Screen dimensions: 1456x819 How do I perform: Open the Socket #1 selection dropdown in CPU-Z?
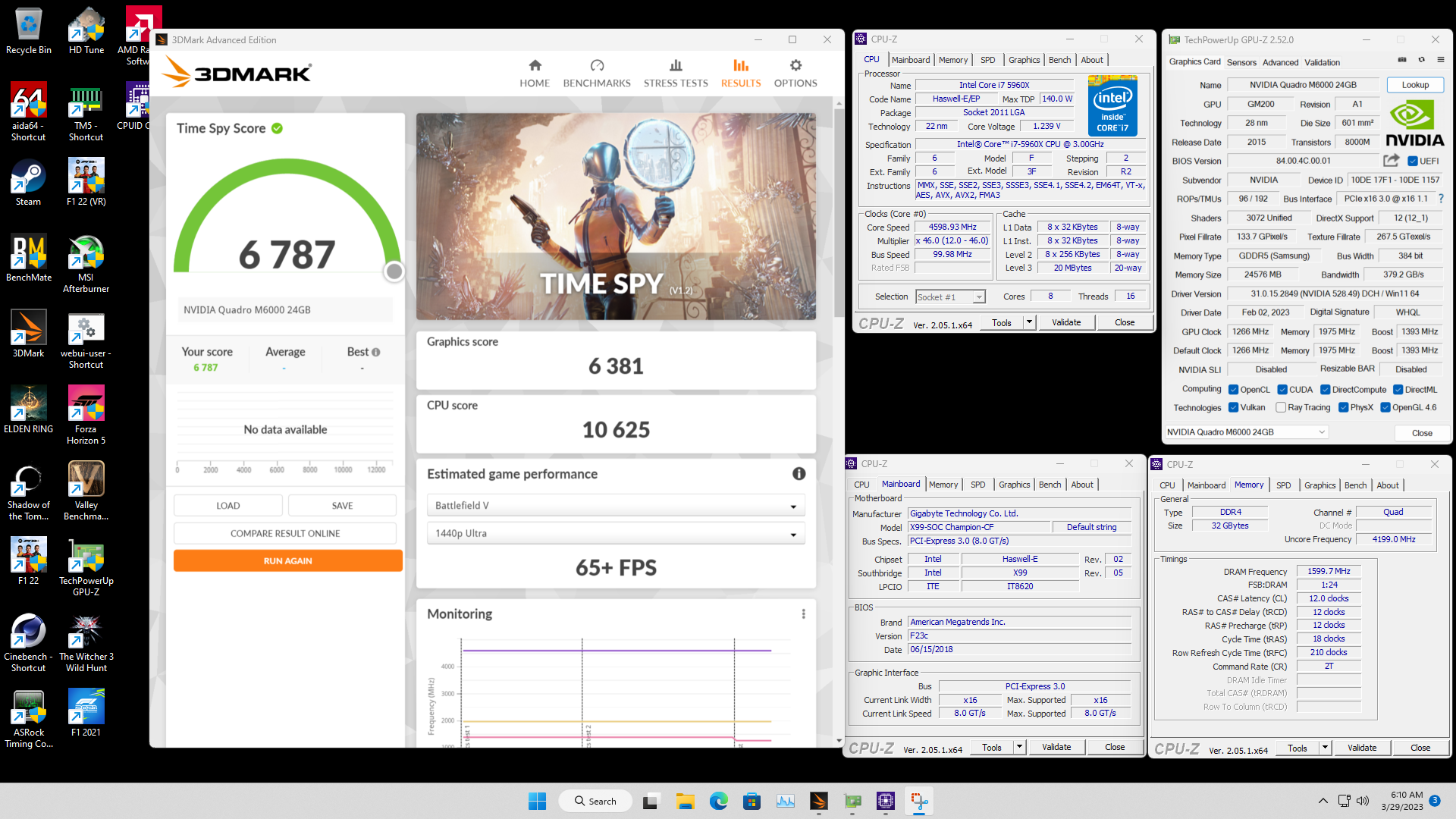[950, 297]
